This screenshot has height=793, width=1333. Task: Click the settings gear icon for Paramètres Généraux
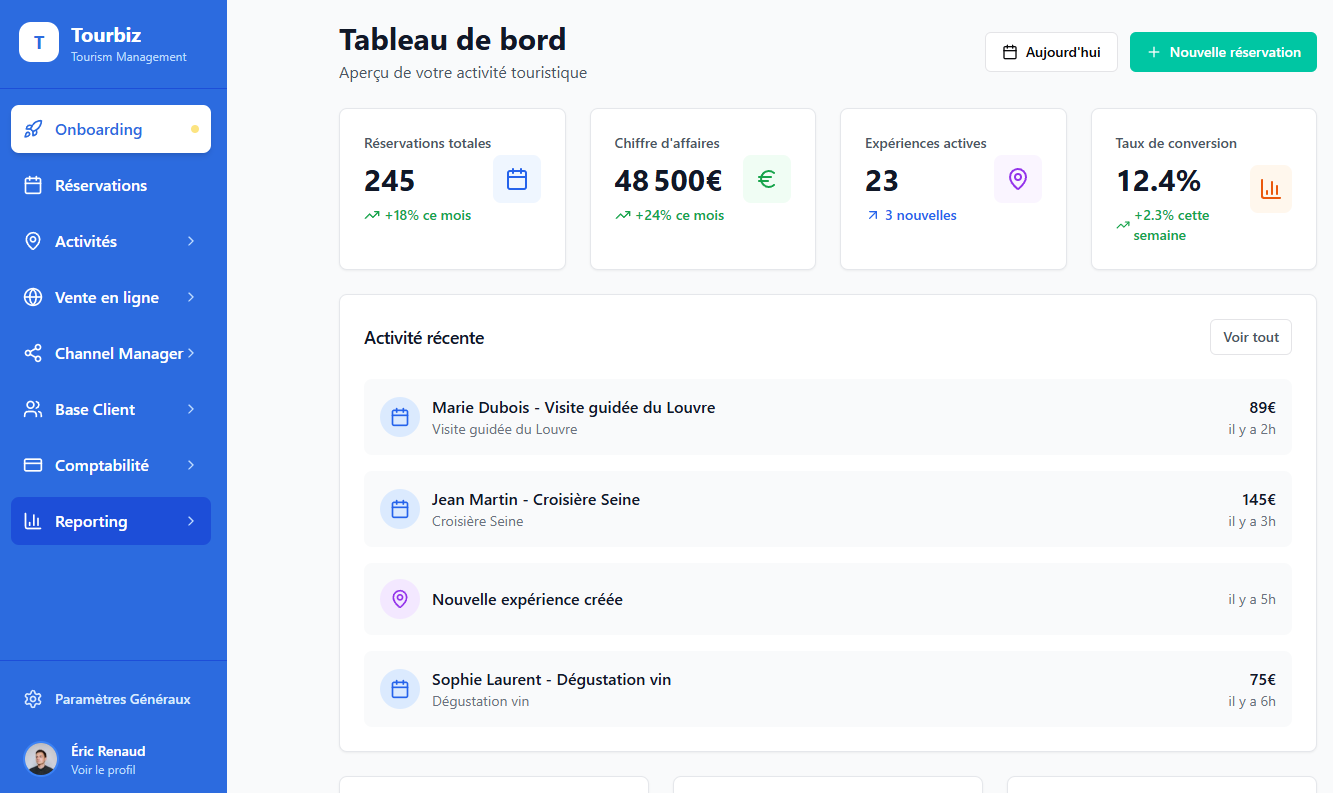33,699
